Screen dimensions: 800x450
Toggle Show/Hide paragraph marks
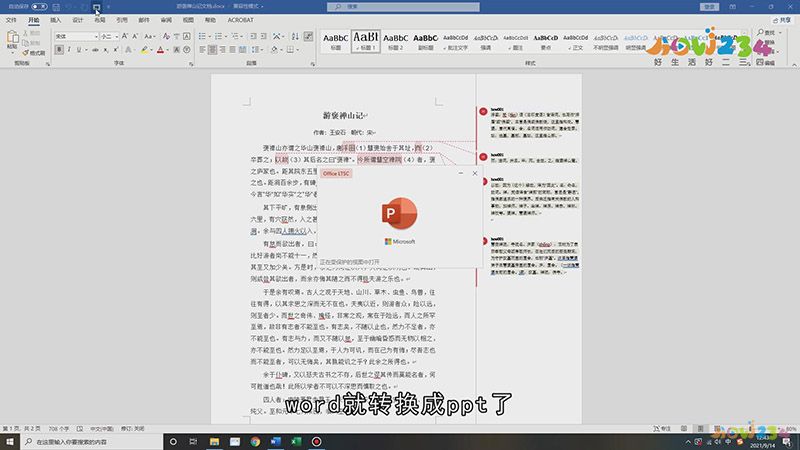[x=308, y=36]
